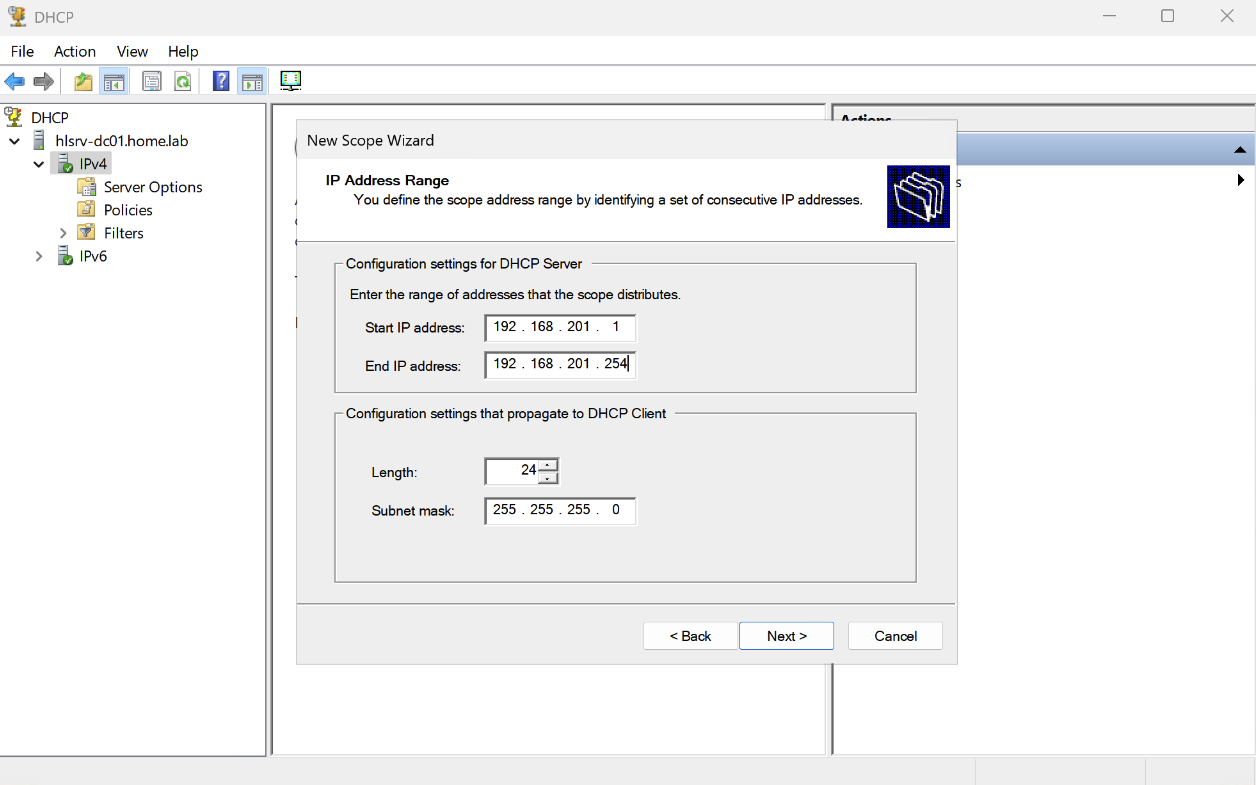Open the Action menu
This screenshot has height=785, width=1256.
coord(75,51)
